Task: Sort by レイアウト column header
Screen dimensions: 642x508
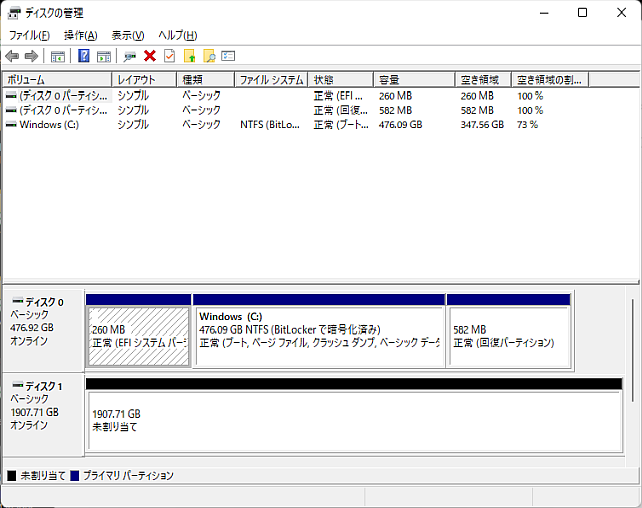Action: tap(144, 80)
